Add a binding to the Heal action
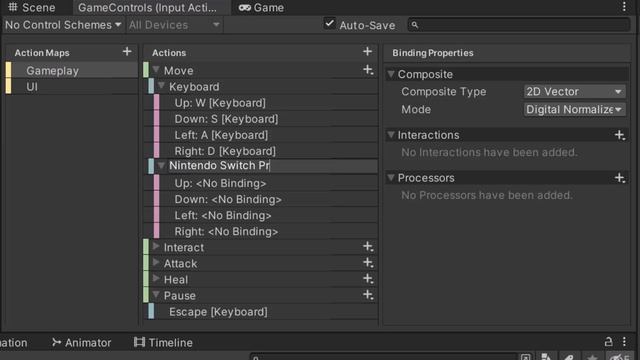This screenshot has width=640, height=360. tap(368, 279)
